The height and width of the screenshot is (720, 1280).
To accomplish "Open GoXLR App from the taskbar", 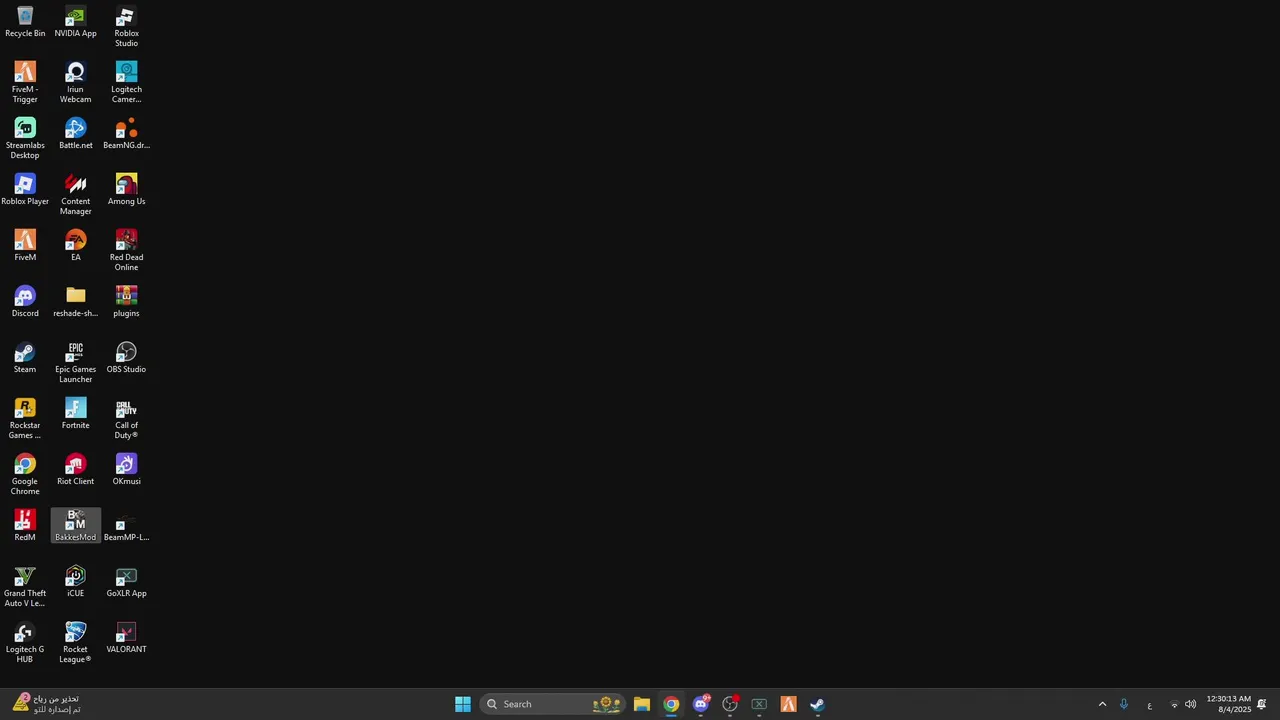I will 759,704.
